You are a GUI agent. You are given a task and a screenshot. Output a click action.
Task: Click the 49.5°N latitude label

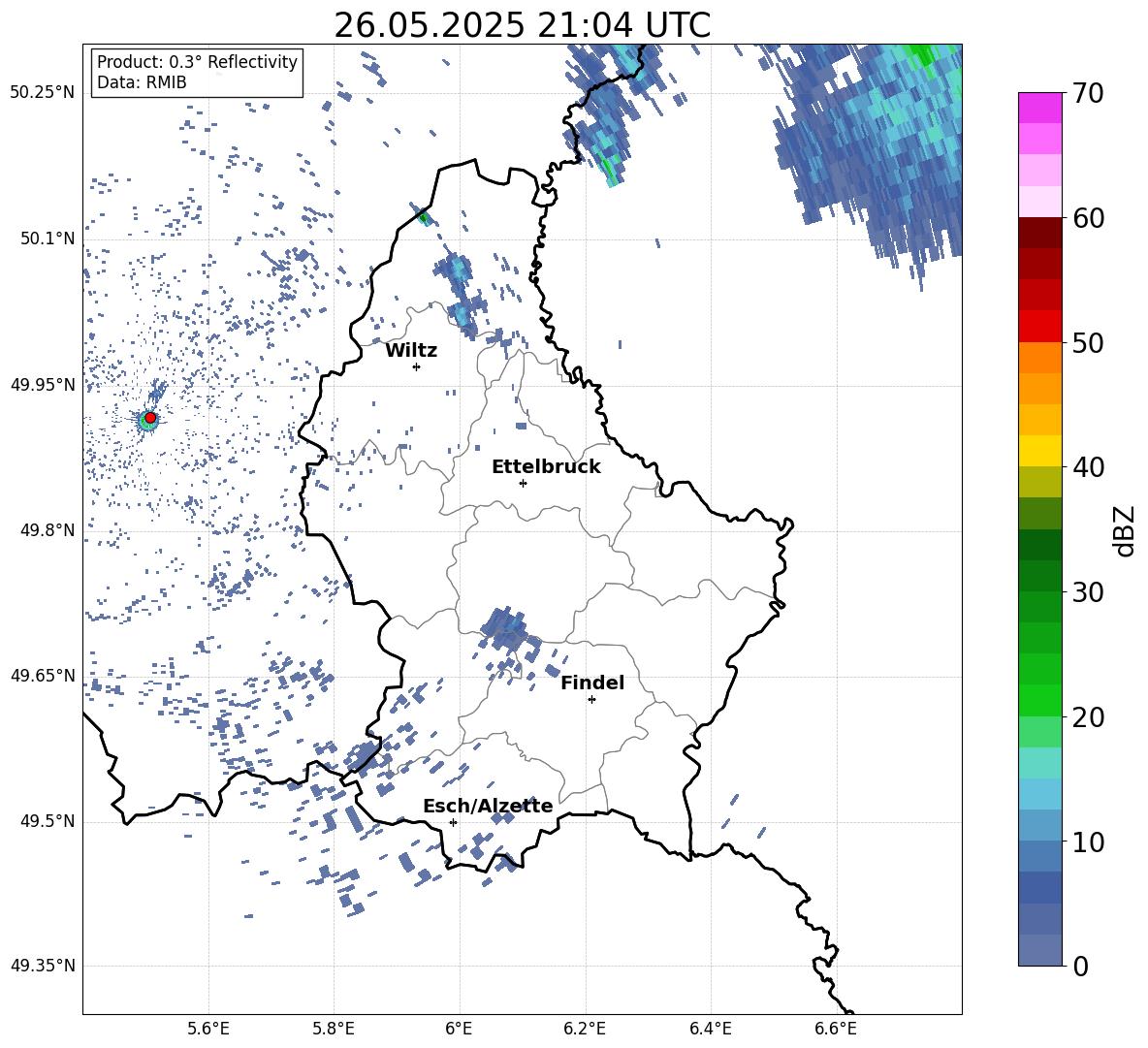(x=48, y=822)
